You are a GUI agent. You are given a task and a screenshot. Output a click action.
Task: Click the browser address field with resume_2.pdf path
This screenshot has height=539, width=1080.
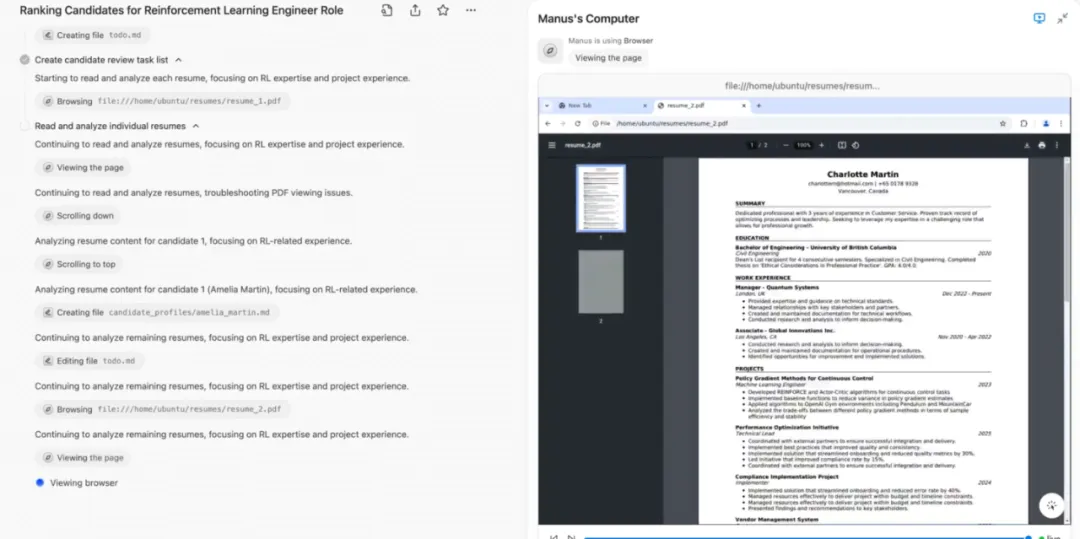(x=792, y=124)
